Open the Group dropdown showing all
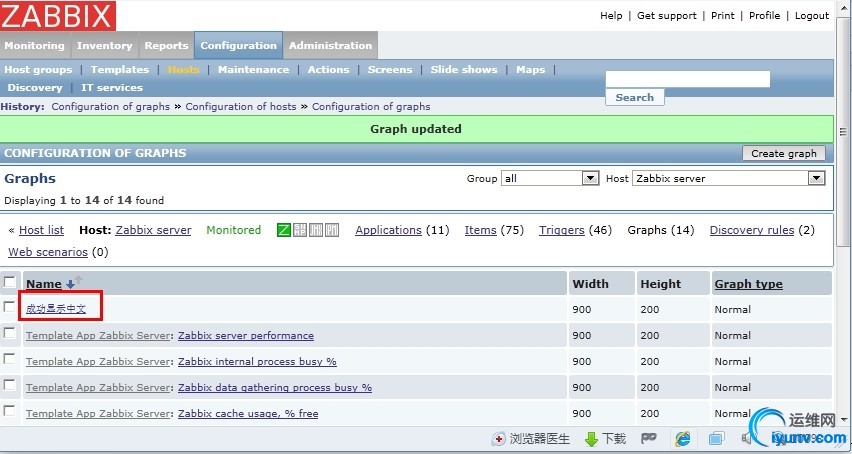Screen dimensions: 852x454 [550, 178]
